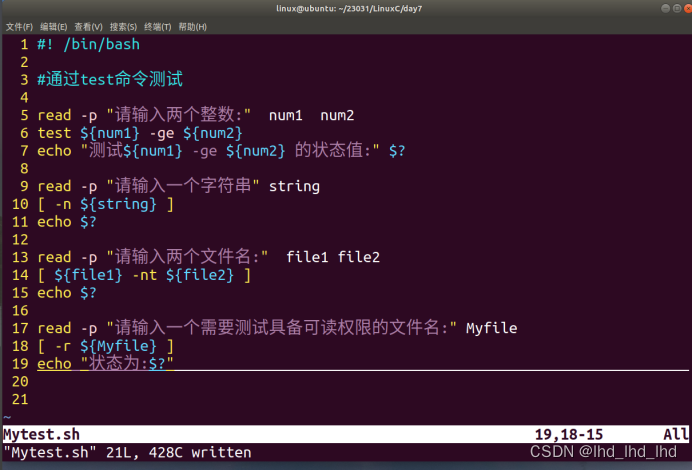Click 'All' scroll indicator in status line

point(676,435)
